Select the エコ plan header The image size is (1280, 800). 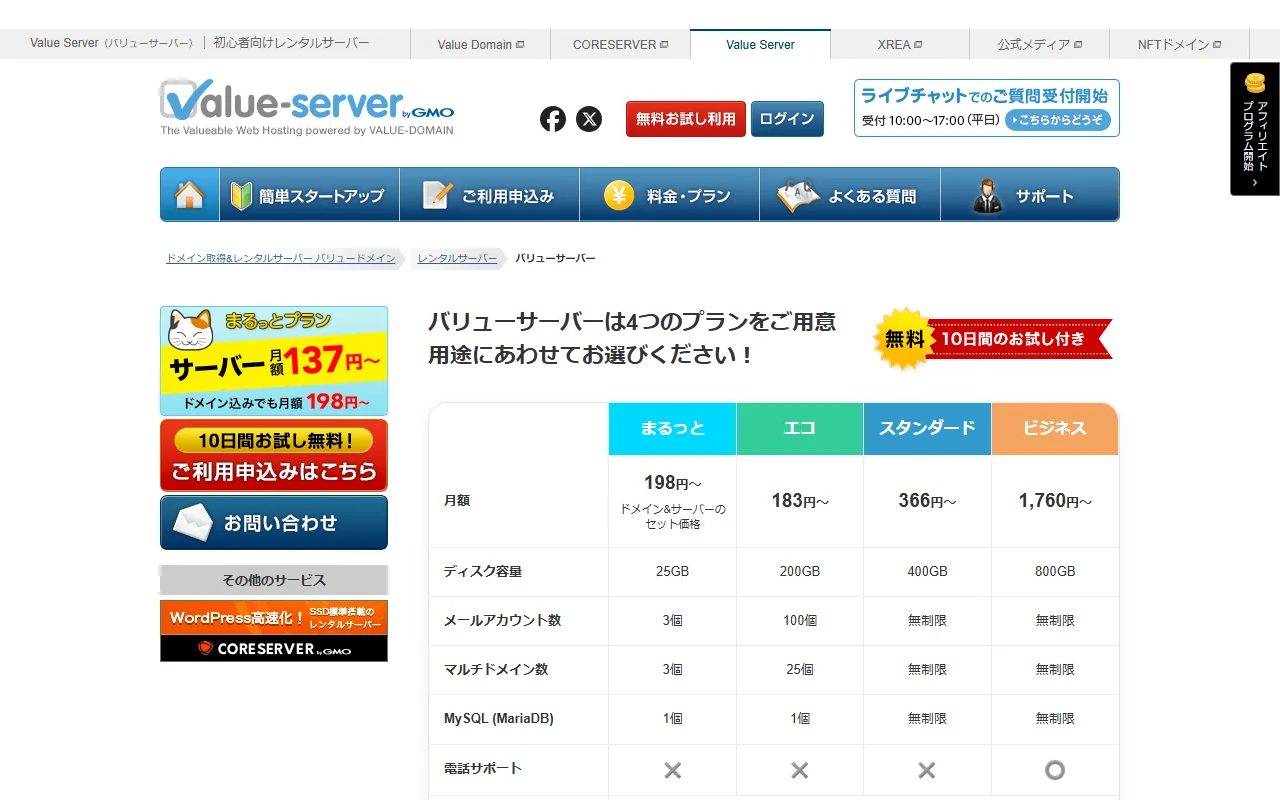point(800,428)
